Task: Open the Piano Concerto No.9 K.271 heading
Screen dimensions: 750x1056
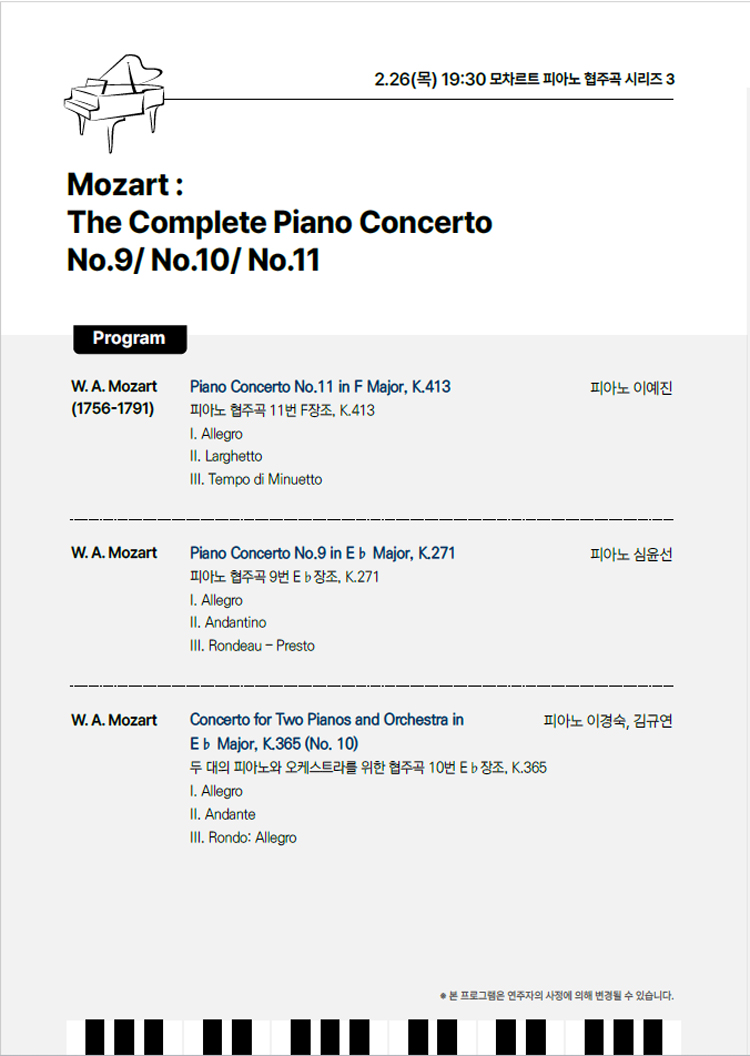Action: point(322,553)
